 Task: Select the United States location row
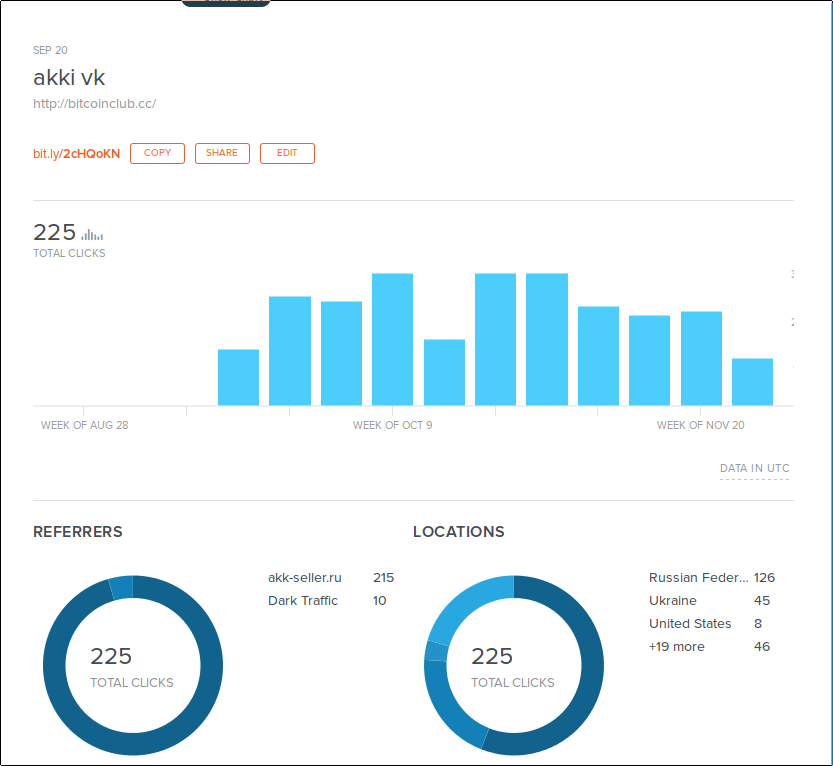706,624
